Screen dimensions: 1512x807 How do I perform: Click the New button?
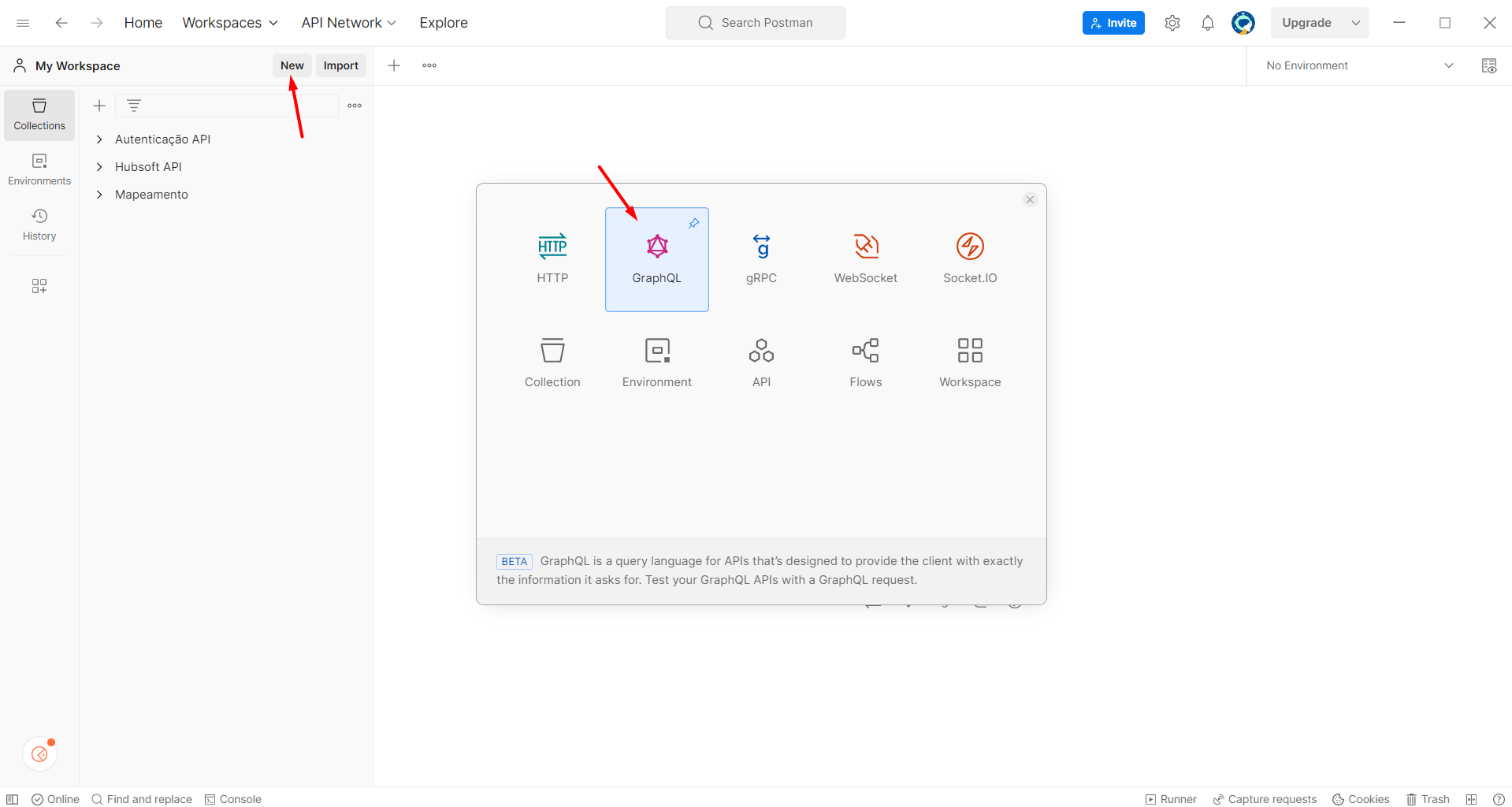coord(292,65)
